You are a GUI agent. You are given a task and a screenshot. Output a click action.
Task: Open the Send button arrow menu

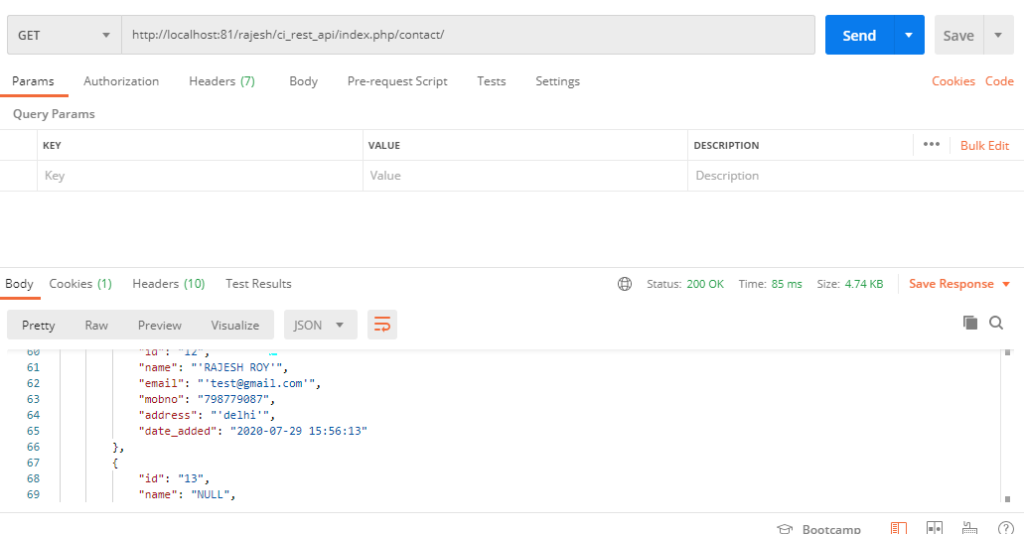(x=908, y=35)
